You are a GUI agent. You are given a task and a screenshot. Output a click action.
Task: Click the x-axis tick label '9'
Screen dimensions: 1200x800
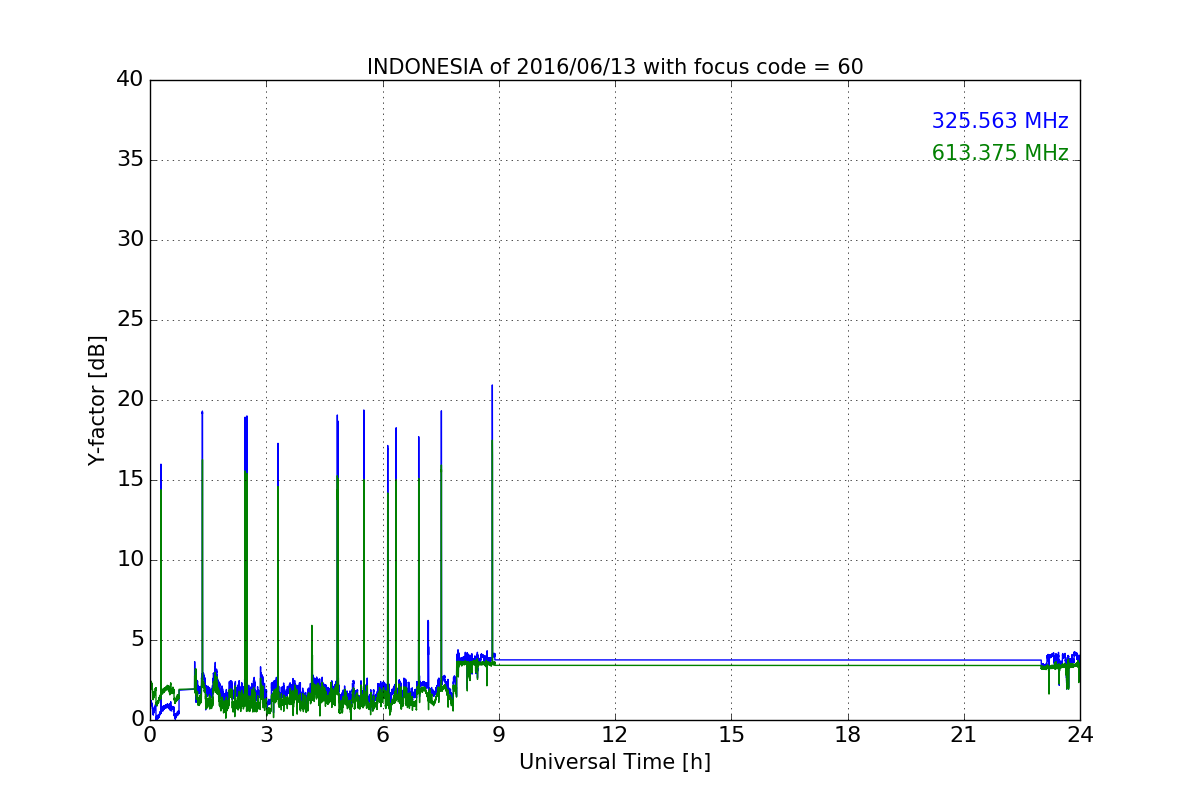[499, 735]
